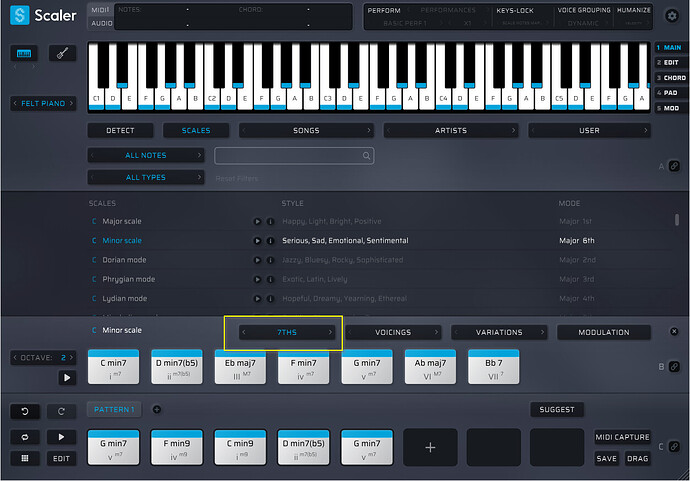Click the SUGGEST button

pyautogui.click(x=557, y=410)
